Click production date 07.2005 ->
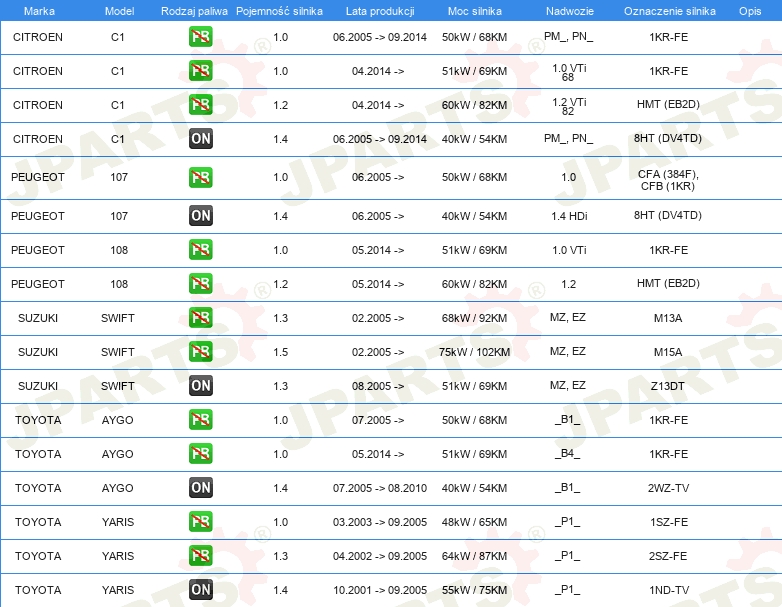This screenshot has height=607, width=782. 378,420
